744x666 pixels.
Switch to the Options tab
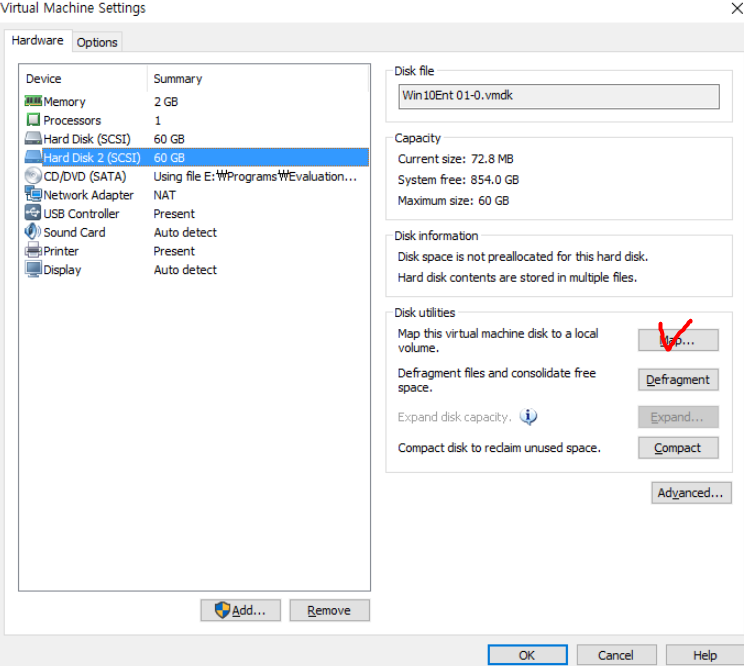click(x=97, y=42)
